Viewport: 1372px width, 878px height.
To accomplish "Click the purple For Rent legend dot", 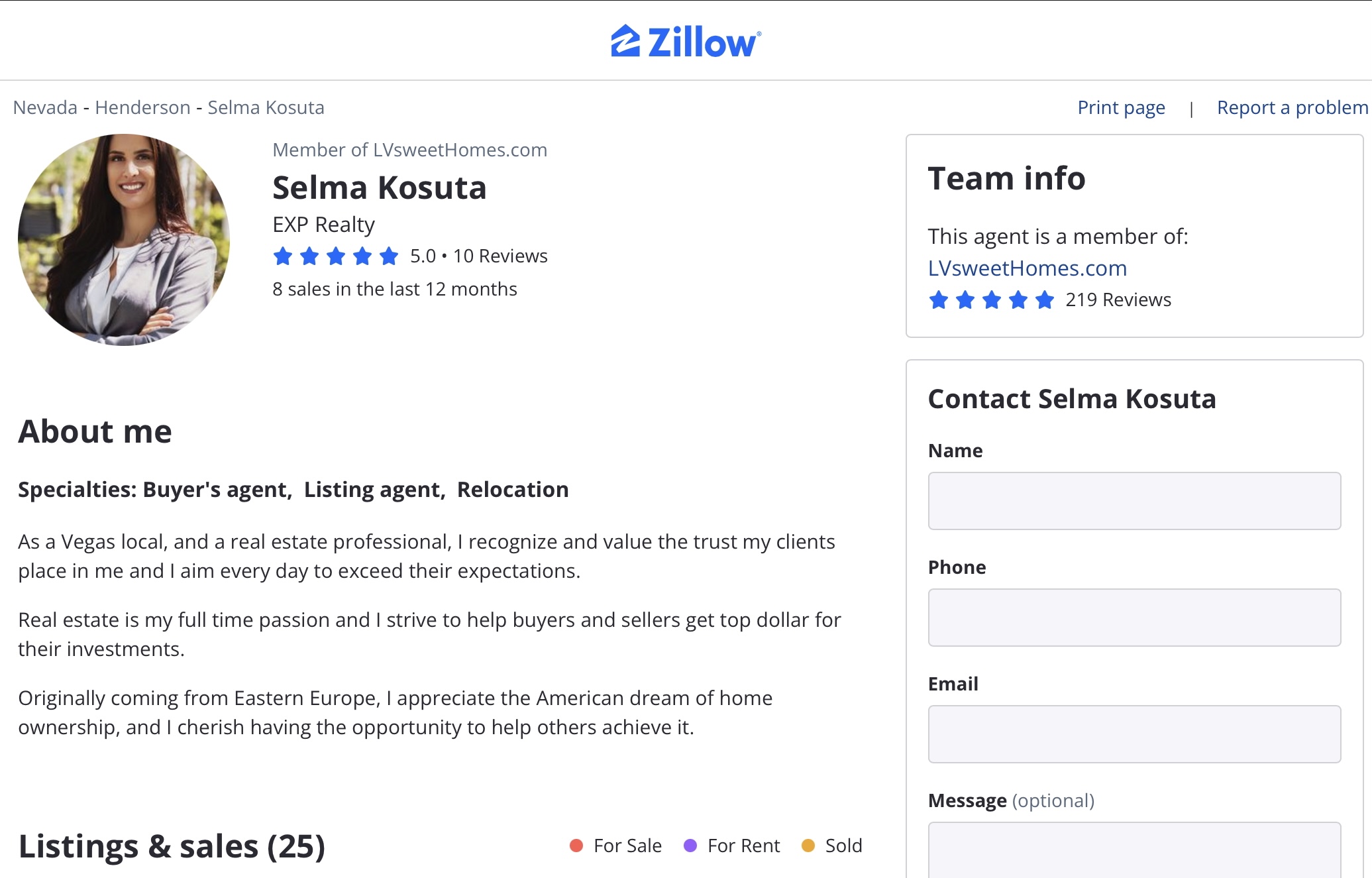I will pyautogui.click(x=690, y=846).
